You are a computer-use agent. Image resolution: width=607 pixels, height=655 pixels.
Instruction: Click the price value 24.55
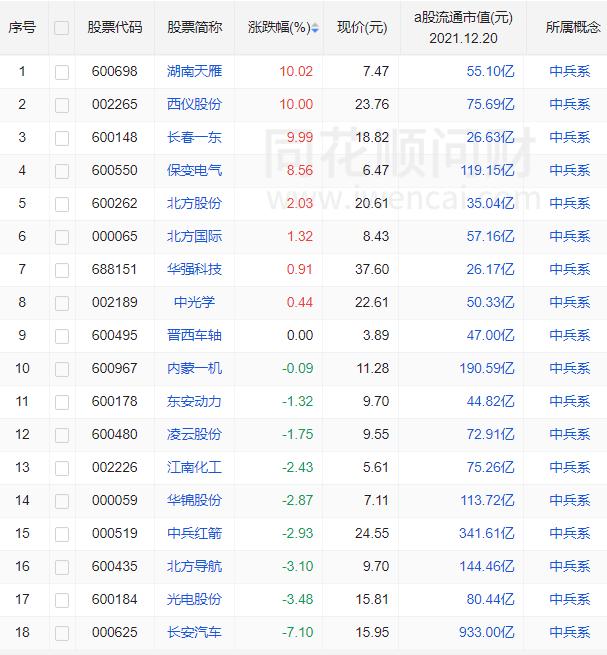pyautogui.click(x=372, y=533)
